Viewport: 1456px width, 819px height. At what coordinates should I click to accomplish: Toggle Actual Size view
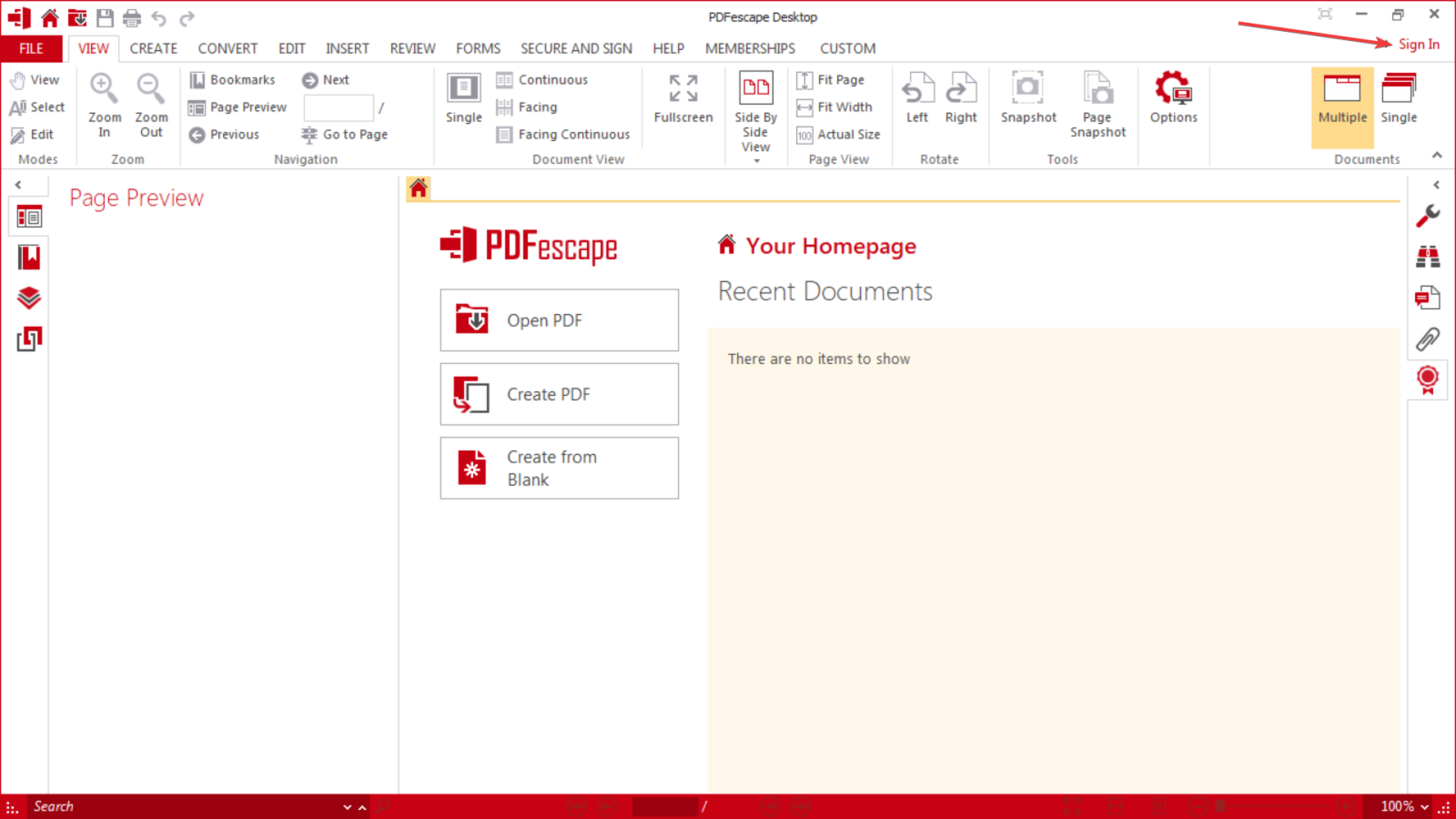point(838,135)
